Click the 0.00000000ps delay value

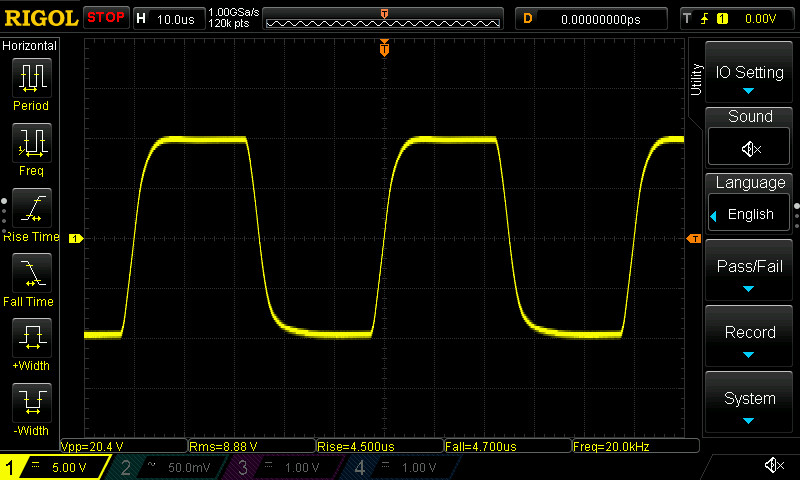pyautogui.click(x=601, y=19)
